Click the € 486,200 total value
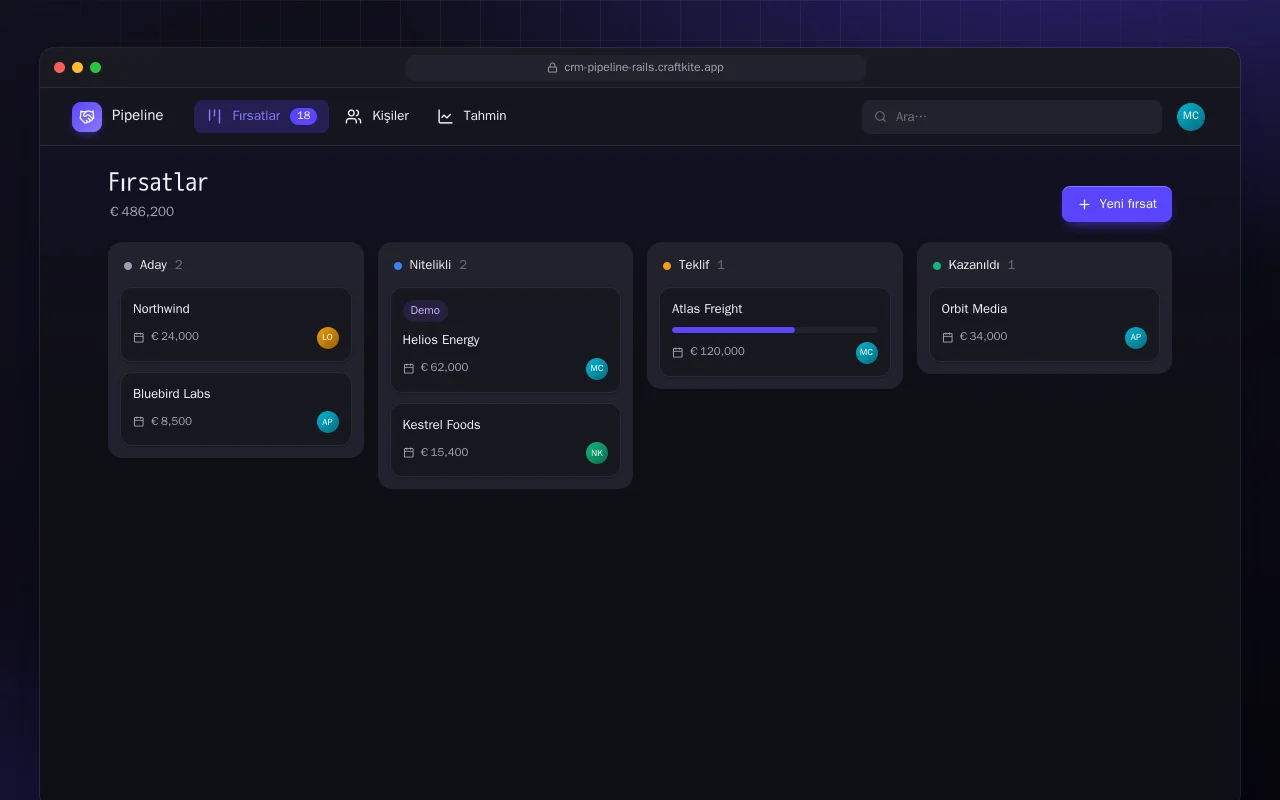1280x800 pixels. pos(142,212)
